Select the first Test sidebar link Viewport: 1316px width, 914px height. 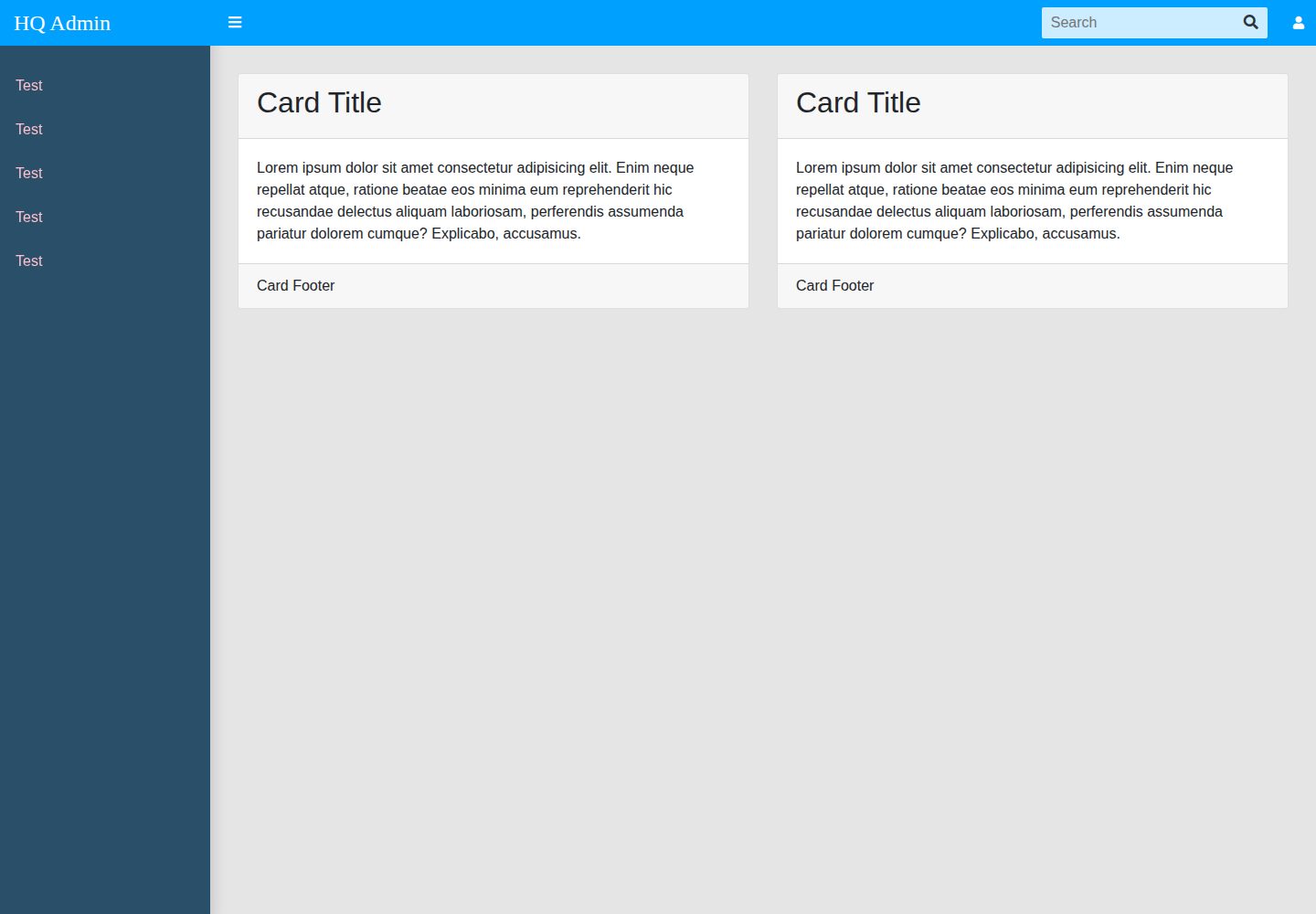(29, 85)
